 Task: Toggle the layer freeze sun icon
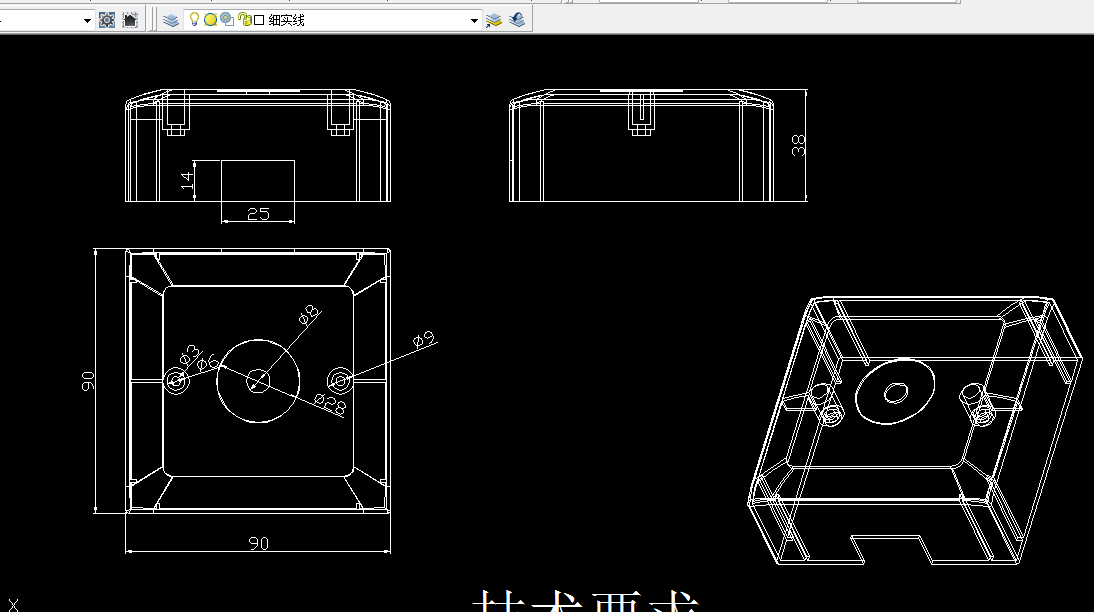[x=210, y=20]
